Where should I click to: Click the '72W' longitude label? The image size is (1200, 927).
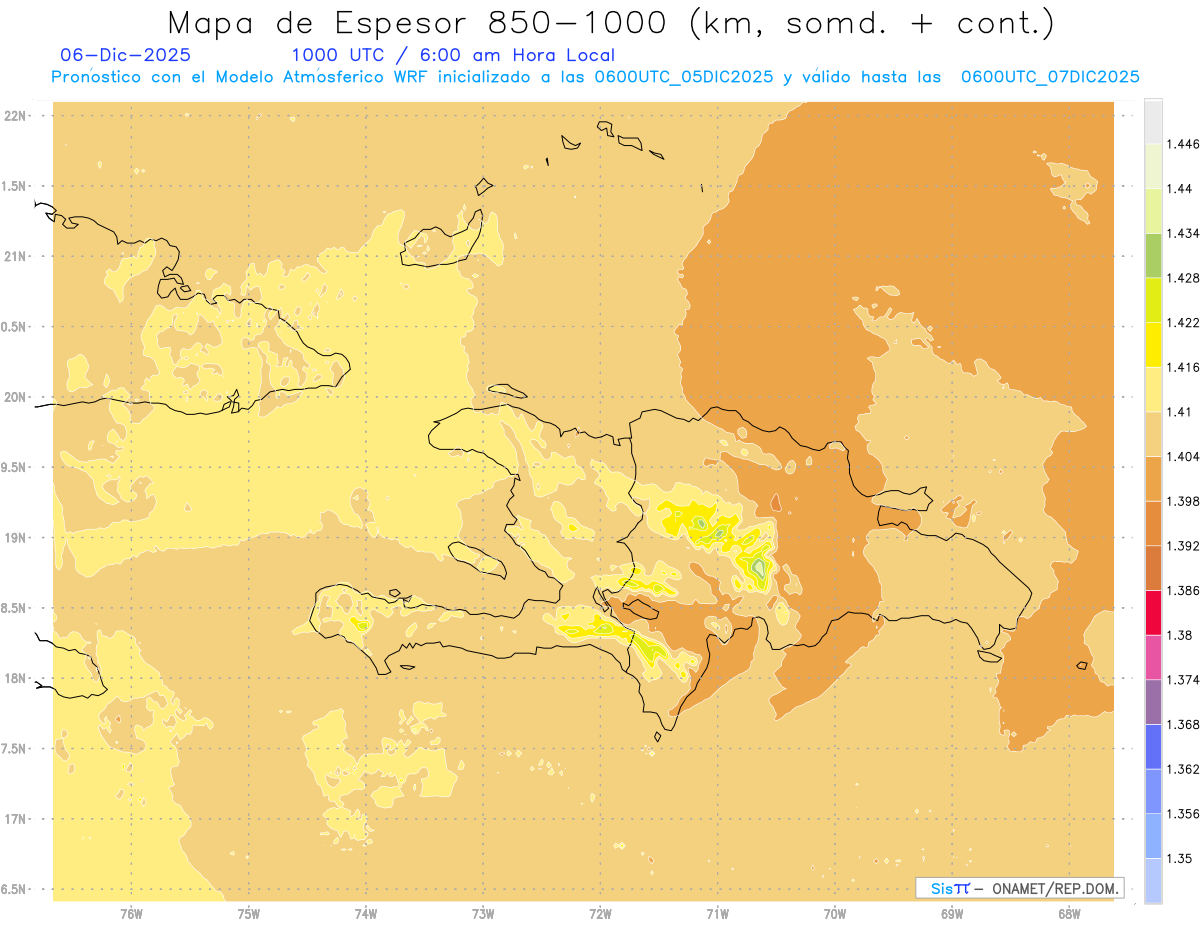(x=601, y=914)
